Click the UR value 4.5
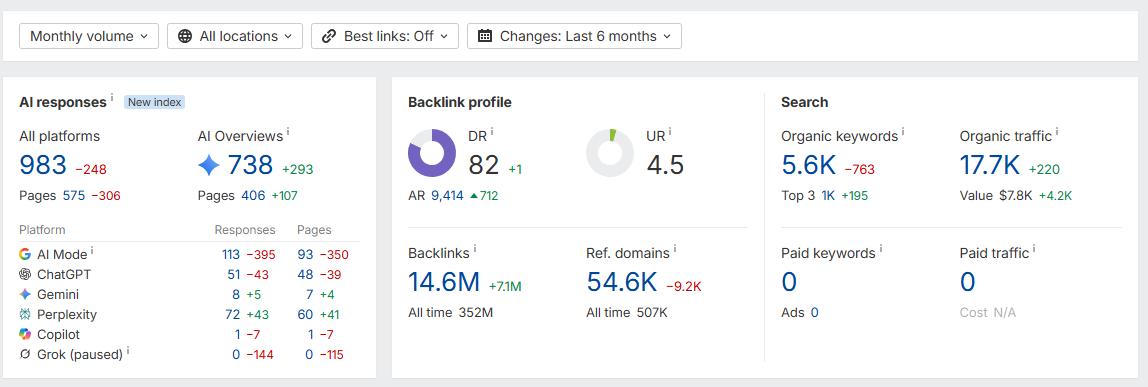The width and height of the screenshot is (1148, 387). (665, 165)
